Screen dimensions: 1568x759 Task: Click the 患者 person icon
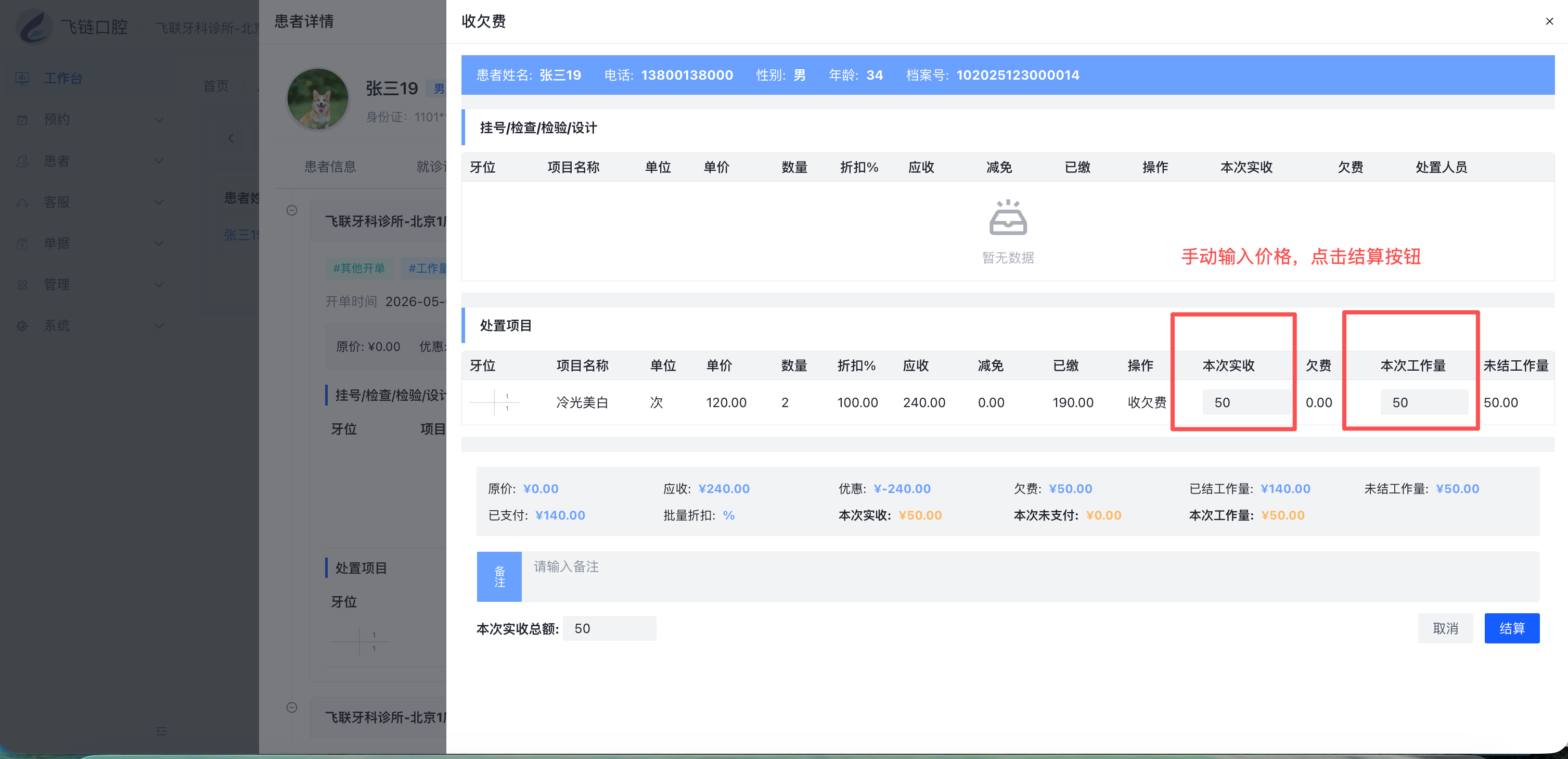point(22,161)
